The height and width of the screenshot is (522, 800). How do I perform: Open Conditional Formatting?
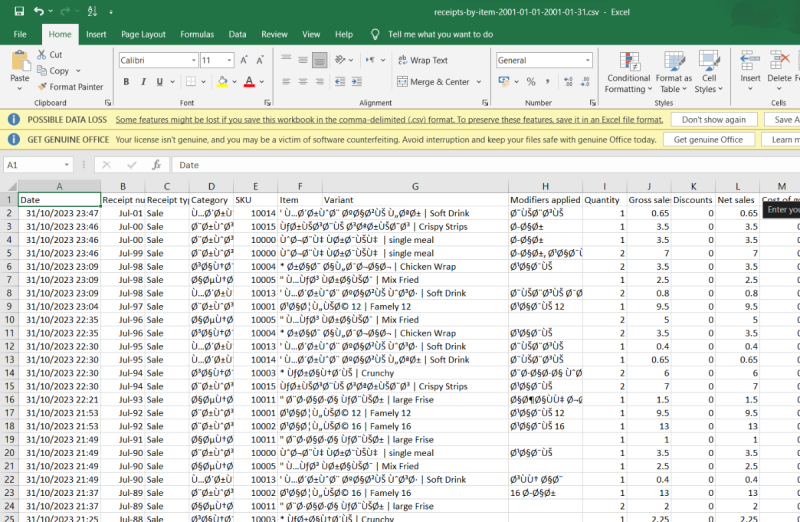(628, 66)
